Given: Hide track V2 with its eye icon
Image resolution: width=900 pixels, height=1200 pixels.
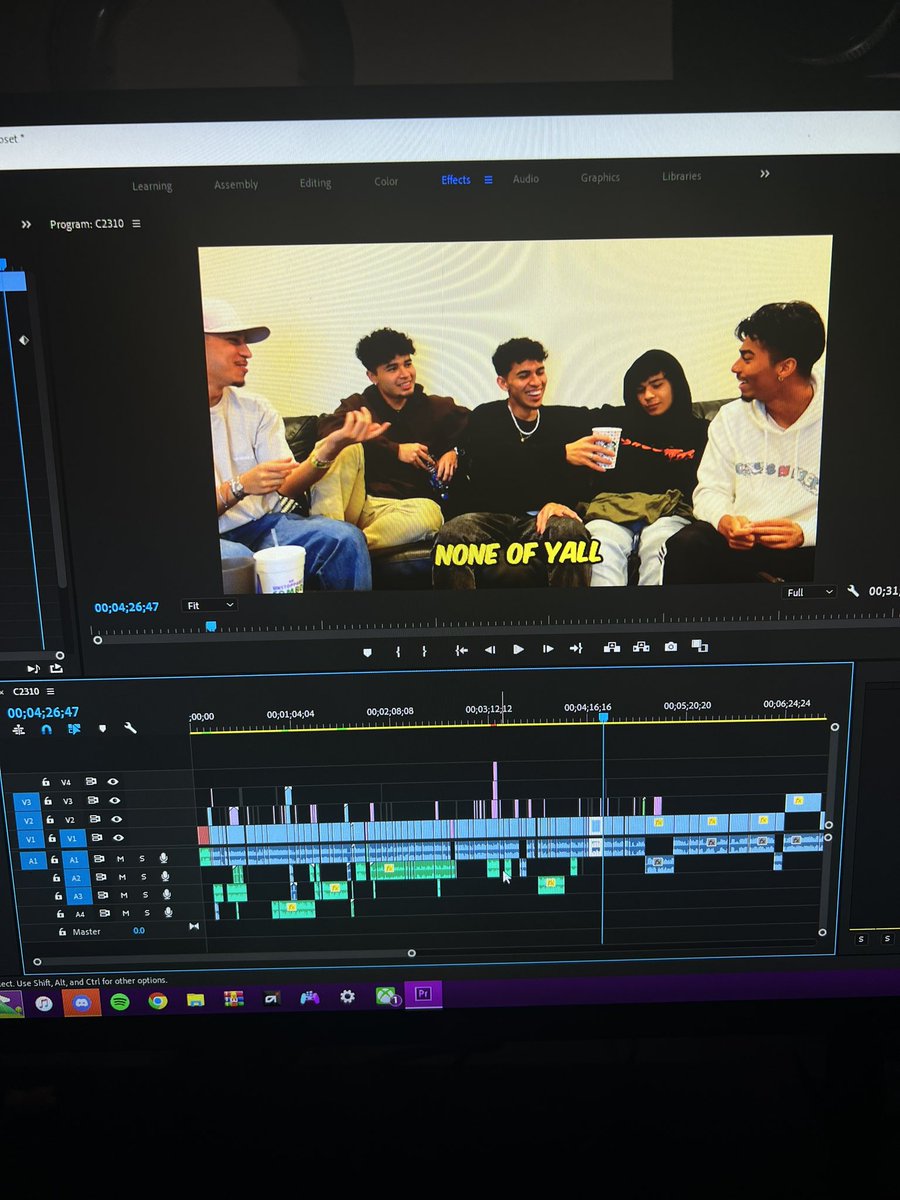Looking at the screenshot, I should pyautogui.click(x=117, y=819).
